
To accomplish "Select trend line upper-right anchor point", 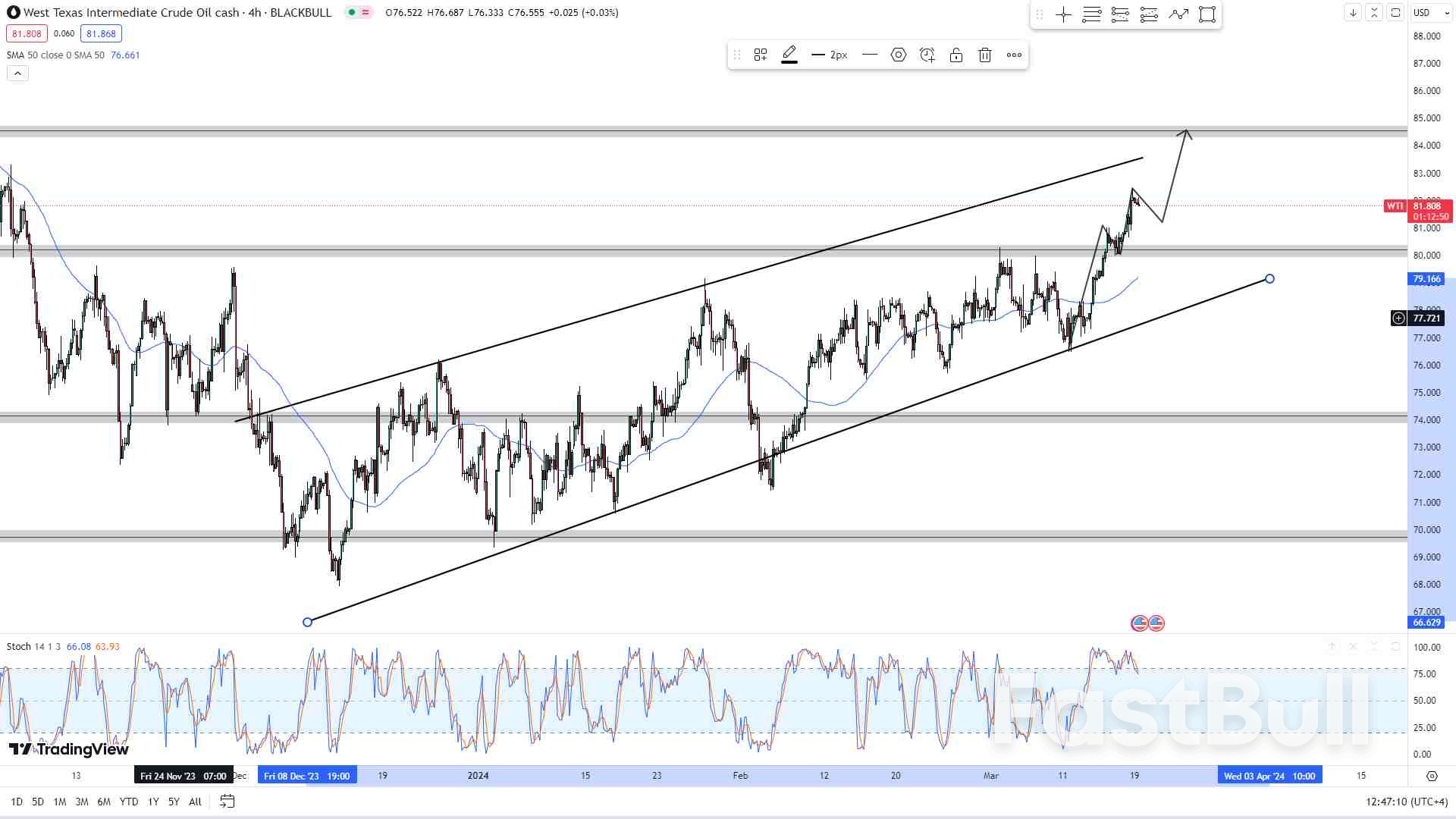I will point(1269,279).
